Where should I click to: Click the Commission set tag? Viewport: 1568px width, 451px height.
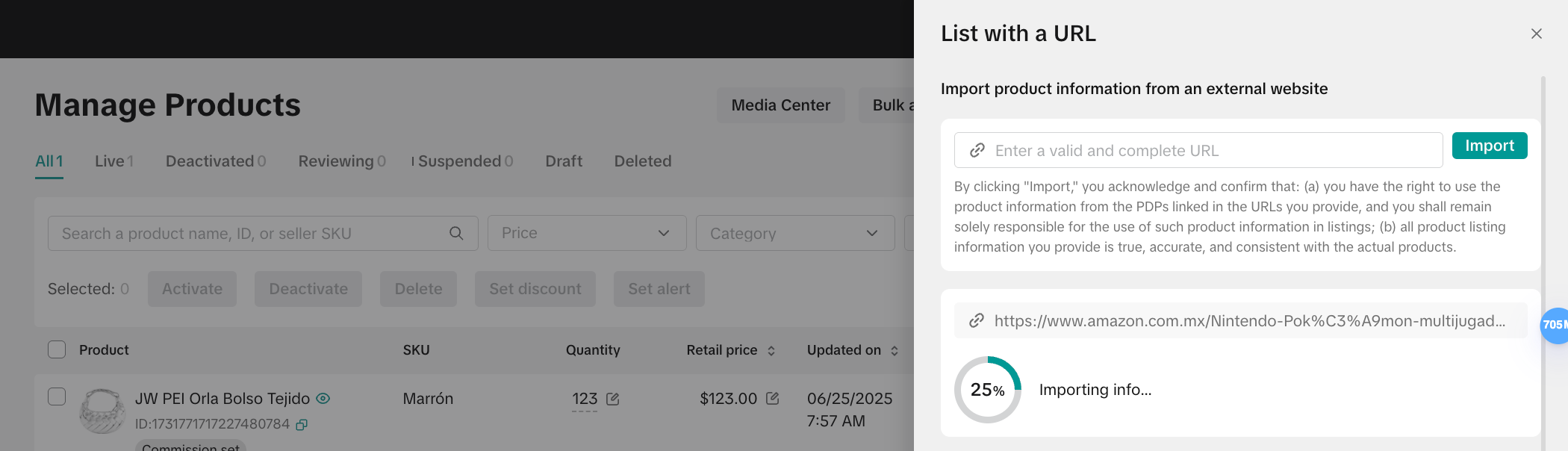(190, 447)
